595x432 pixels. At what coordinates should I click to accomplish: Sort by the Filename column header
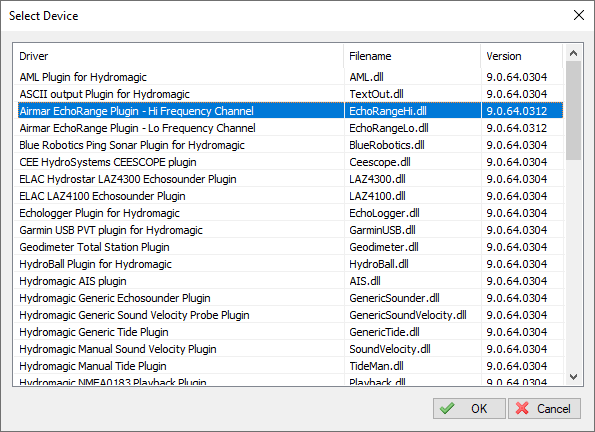(412, 56)
